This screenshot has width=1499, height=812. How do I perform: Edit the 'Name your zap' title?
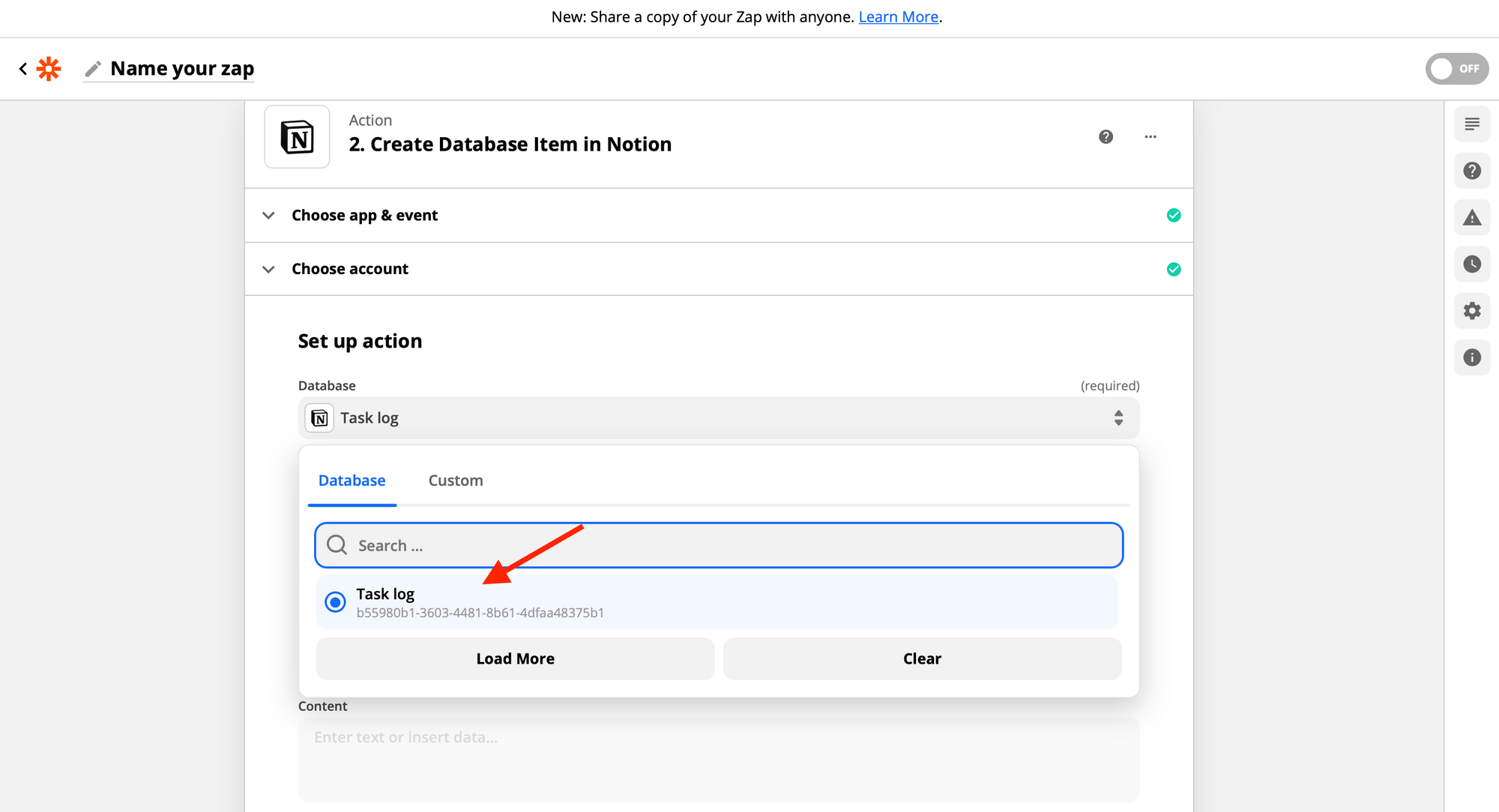coord(182,69)
